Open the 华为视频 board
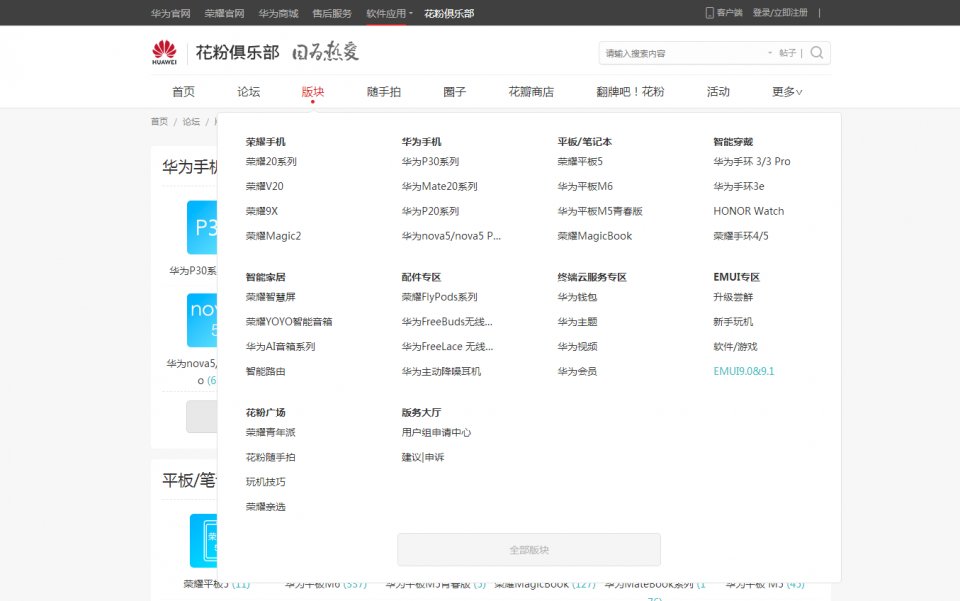 [577, 346]
